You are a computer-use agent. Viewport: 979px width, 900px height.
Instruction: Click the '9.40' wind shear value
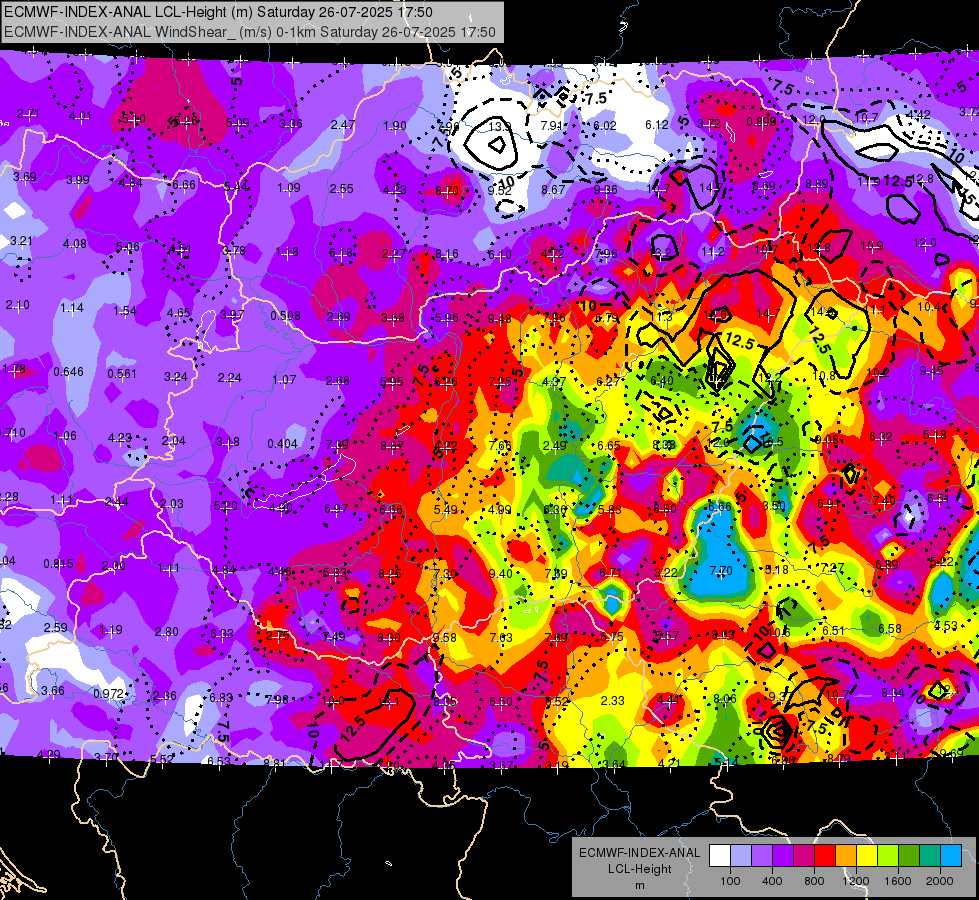click(x=500, y=573)
